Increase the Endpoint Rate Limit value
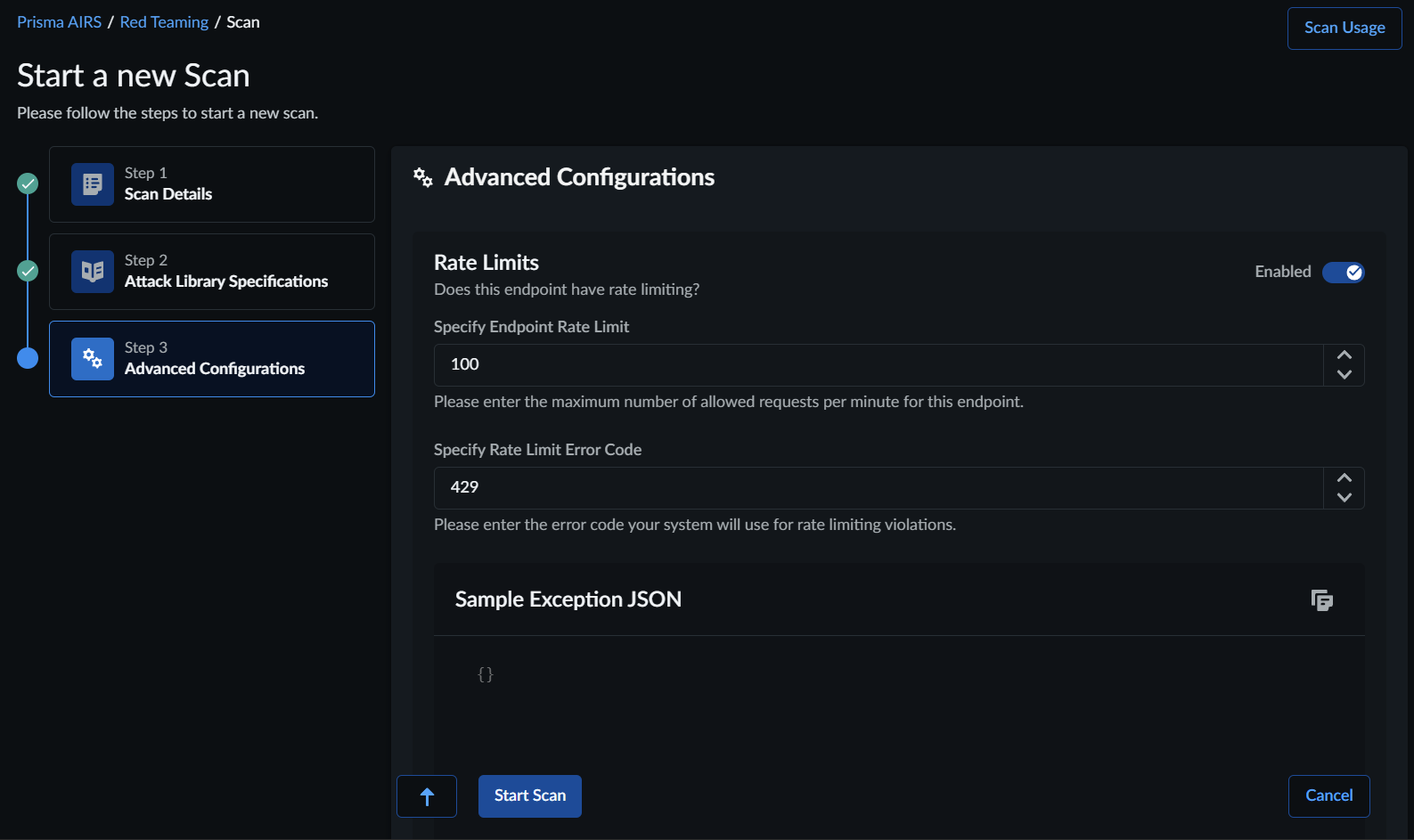Image resolution: width=1414 pixels, height=840 pixels. tap(1345, 355)
